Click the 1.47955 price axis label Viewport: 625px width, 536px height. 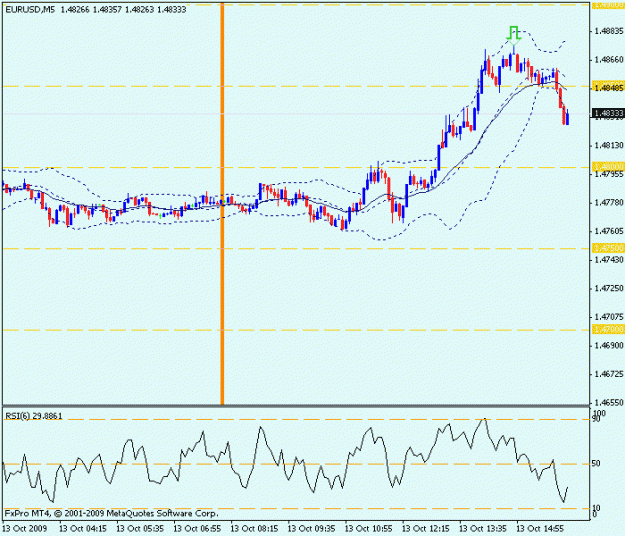click(608, 174)
